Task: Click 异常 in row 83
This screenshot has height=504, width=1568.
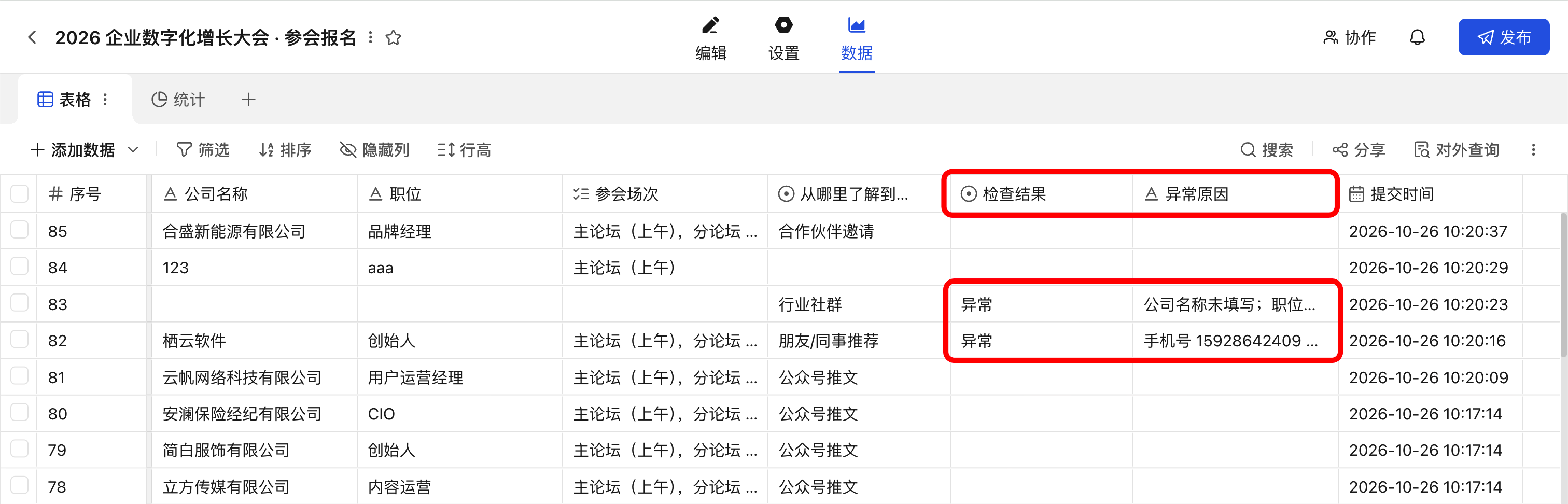Action: (1041, 304)
